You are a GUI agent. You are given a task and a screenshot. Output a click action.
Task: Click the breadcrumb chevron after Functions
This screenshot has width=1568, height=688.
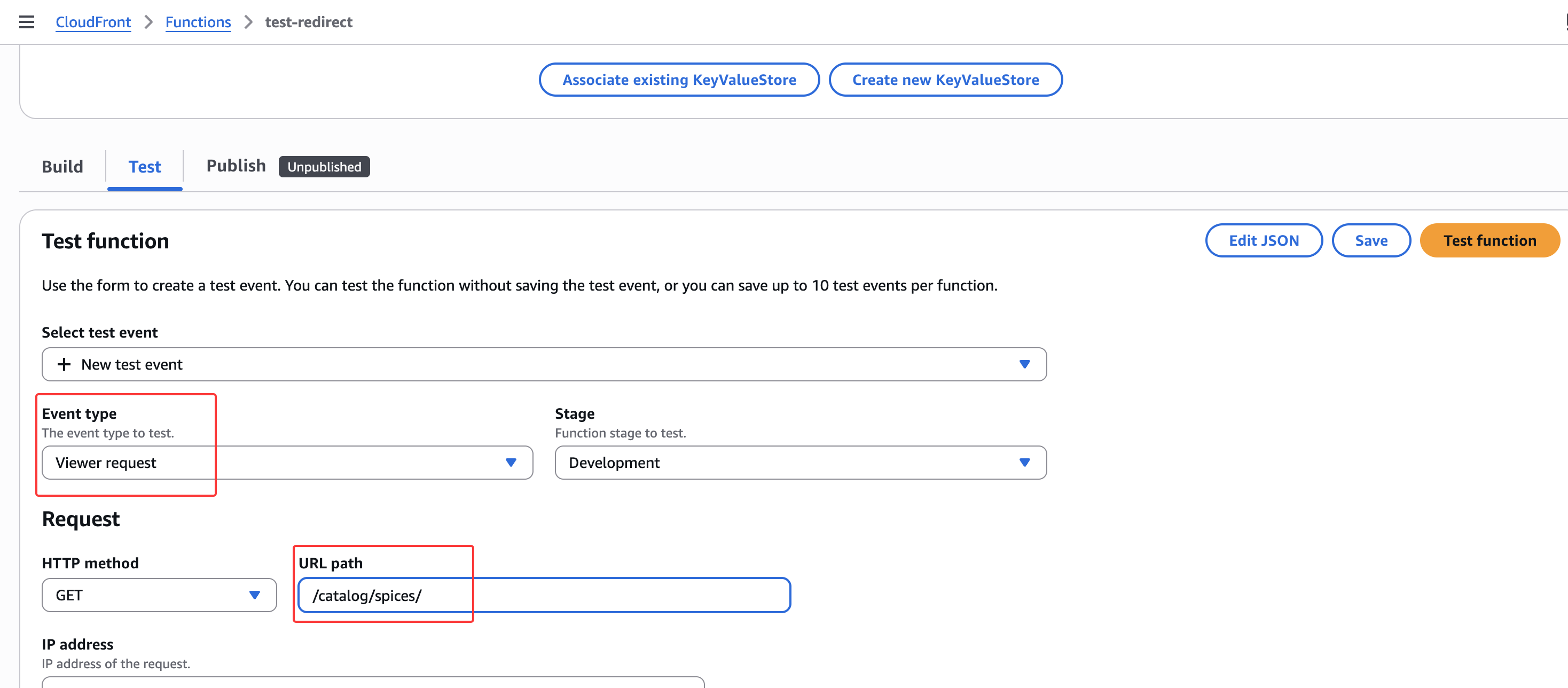coord(248,22)
